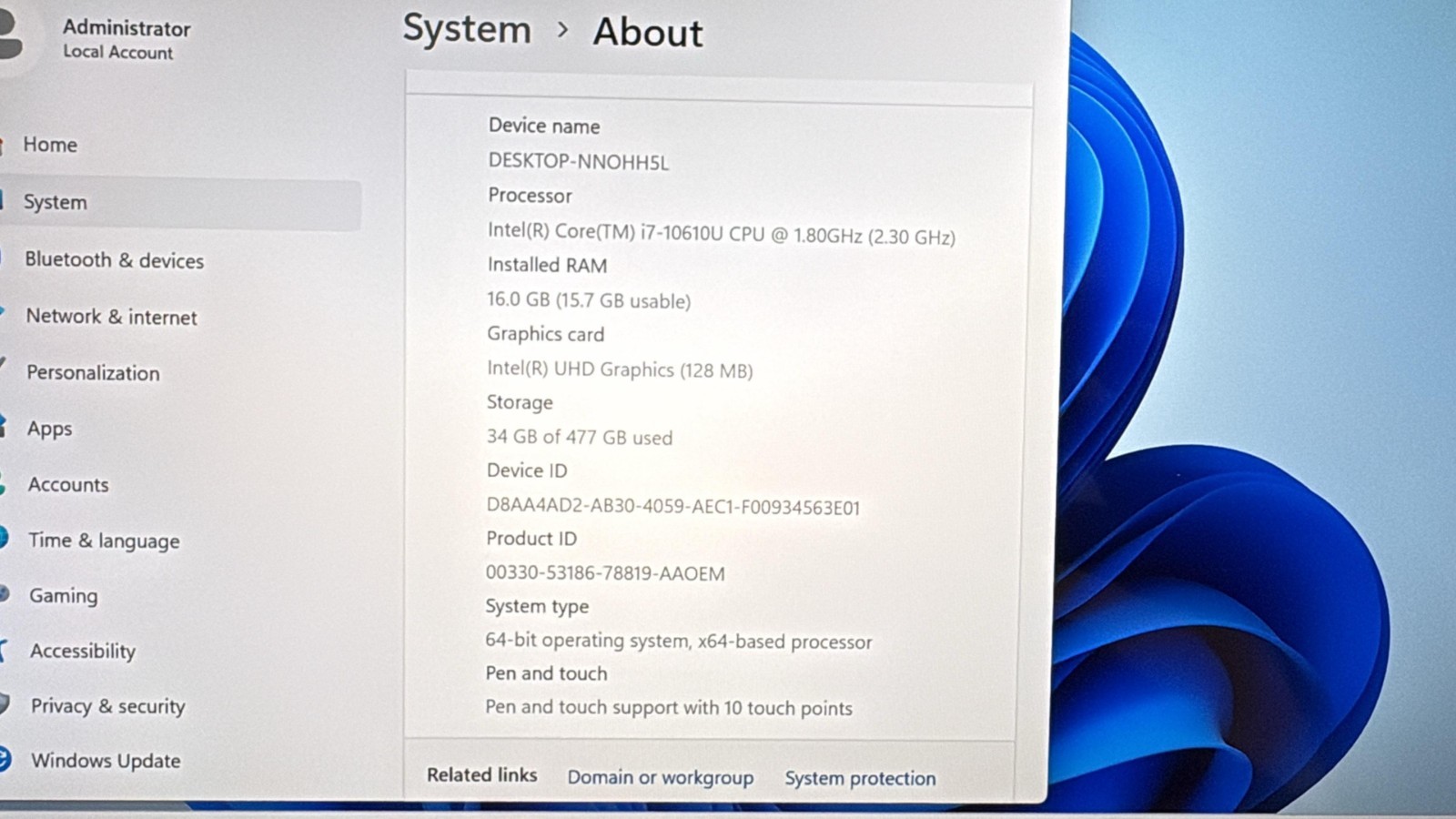Click the Product ID label
The image size is (1456, 819).
tap(531, 539)
